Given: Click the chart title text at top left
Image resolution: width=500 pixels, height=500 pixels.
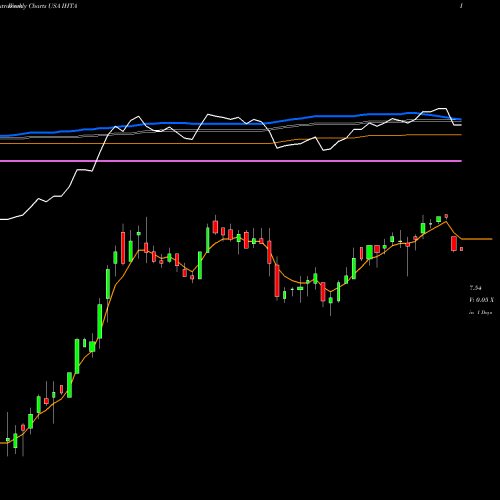Looking at the screenshot, I should click(39, 6).
